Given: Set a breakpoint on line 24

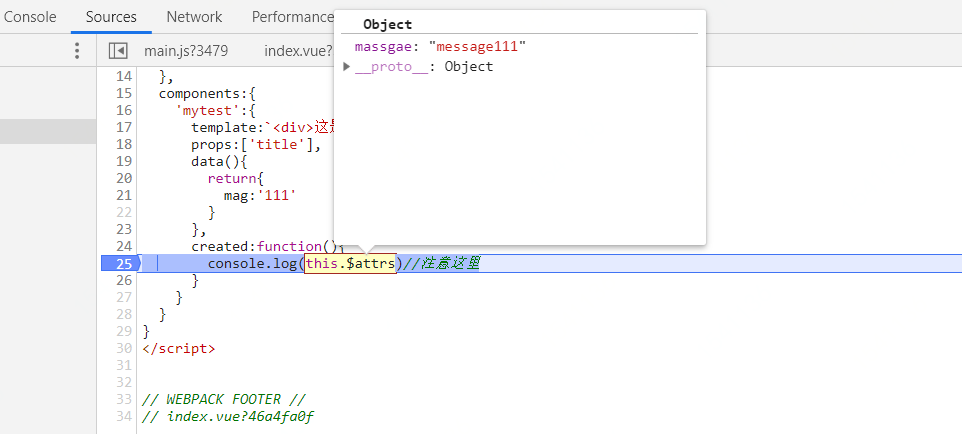Looking at the screenshot, I should coord(123,246).
